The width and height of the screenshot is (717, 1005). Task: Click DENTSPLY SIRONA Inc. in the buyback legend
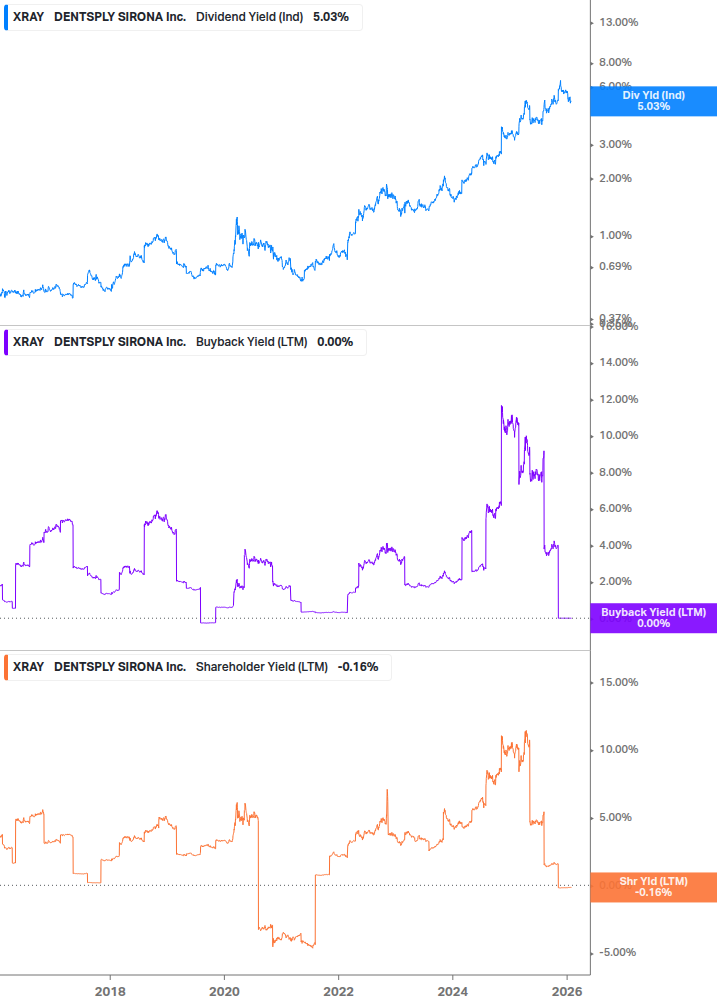point(120,342)
